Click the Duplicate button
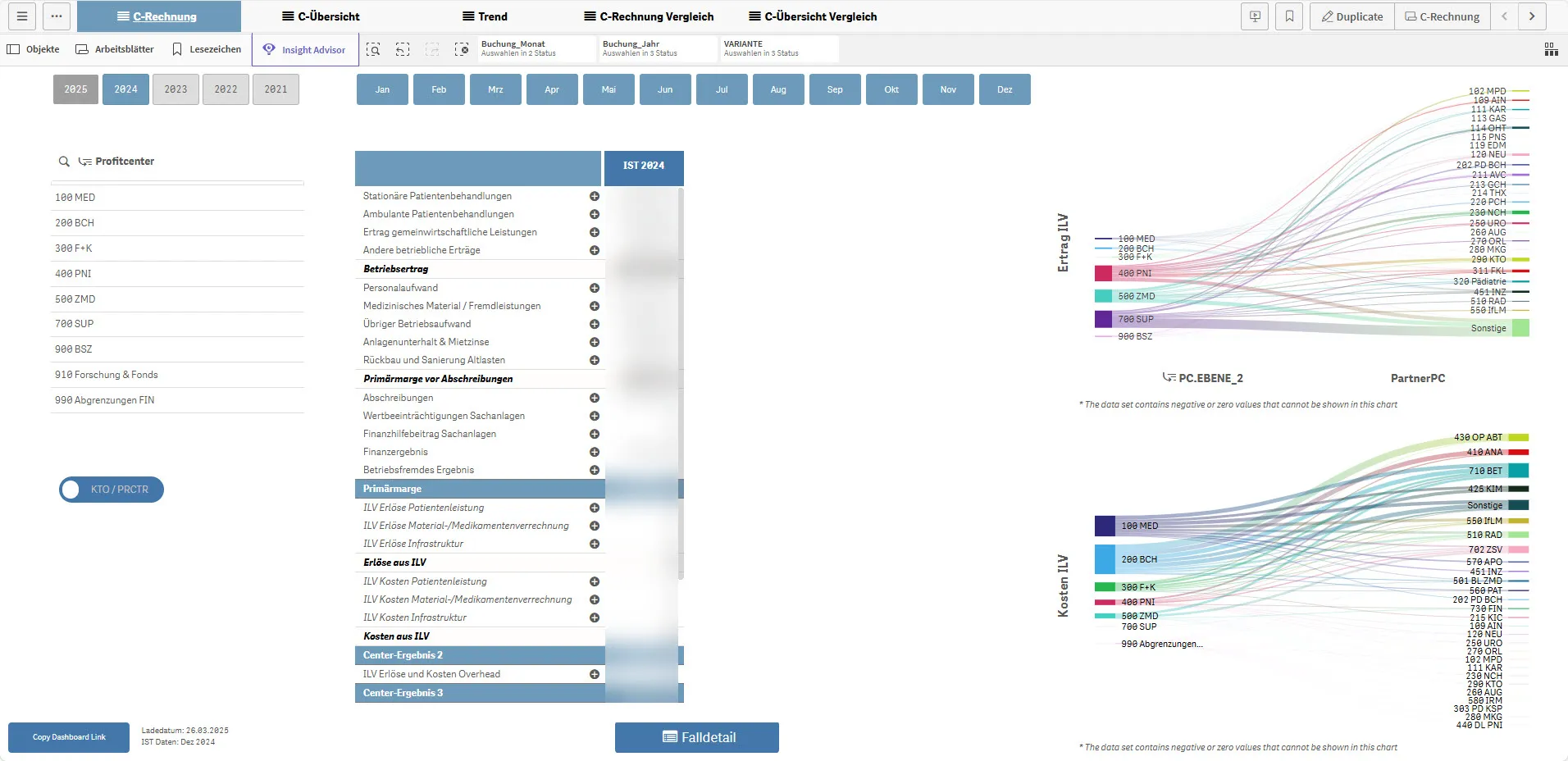1568x761 pixels. tap(1351, 16)
